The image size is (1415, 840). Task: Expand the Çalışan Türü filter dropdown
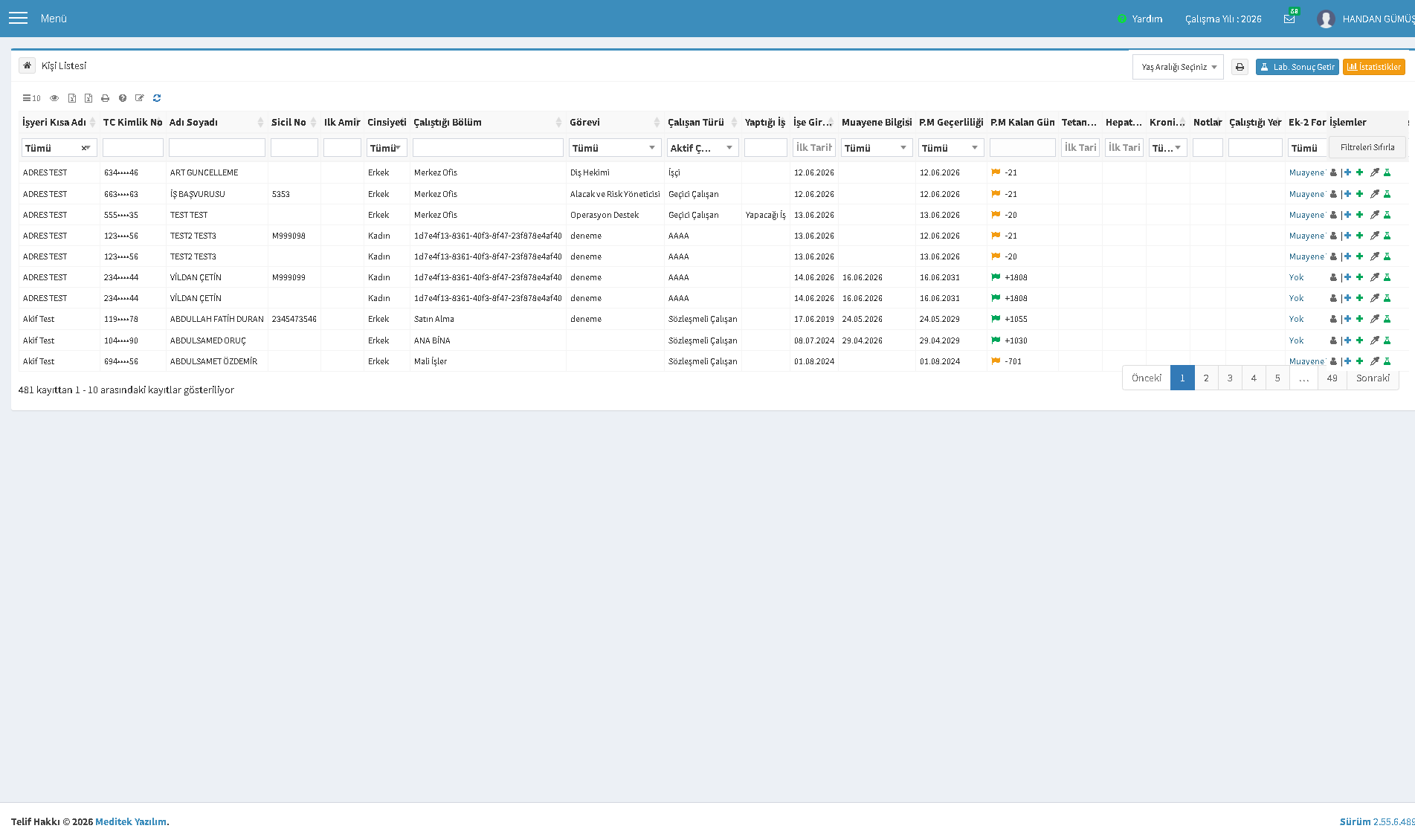click(702, 148)
